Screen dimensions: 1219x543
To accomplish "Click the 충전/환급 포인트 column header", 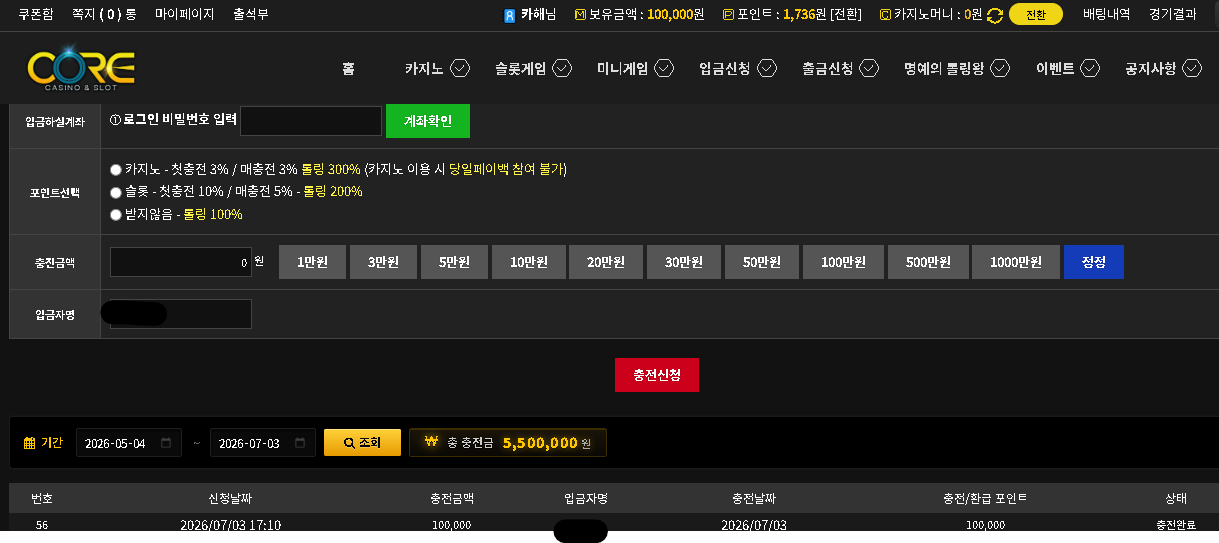I will (x=985, y=498).
